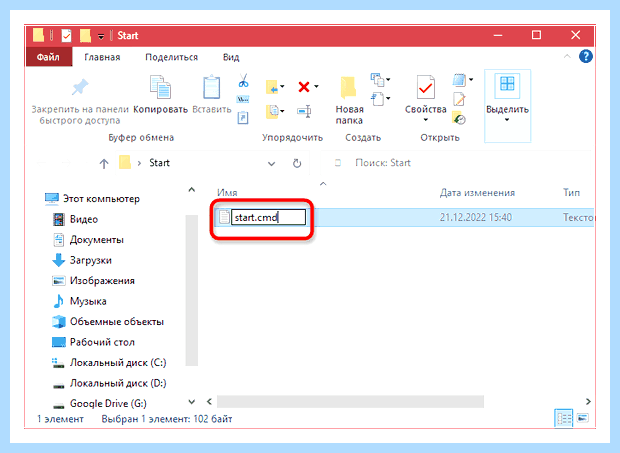The height and width of the screenshot is (453, 620).
Task: Click the Easy access icon
Action: 377,98
